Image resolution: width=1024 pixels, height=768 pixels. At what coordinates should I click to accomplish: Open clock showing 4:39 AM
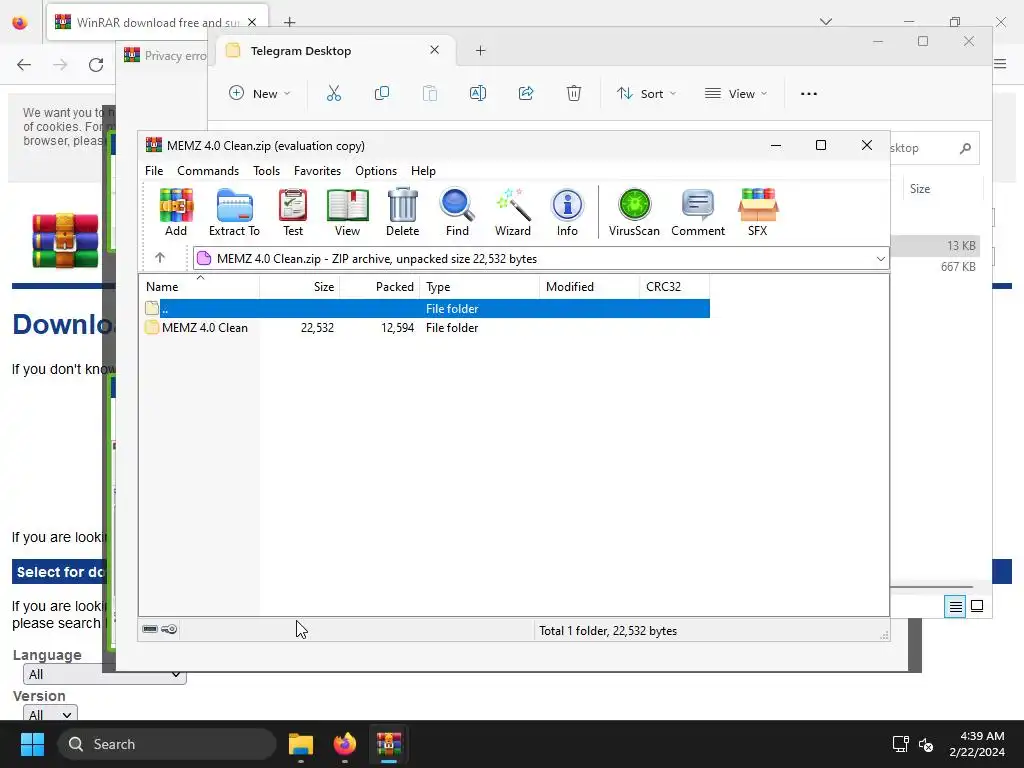(x=977, y=744)
